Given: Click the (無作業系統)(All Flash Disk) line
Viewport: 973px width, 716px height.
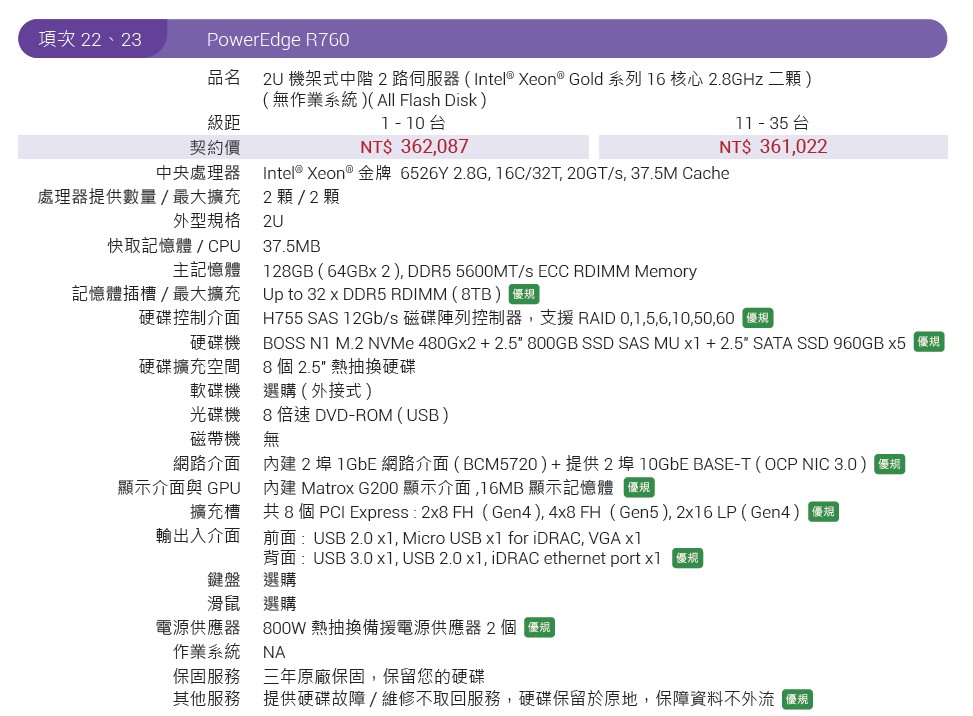Looking at the screenshot, I should click(374, 100).
